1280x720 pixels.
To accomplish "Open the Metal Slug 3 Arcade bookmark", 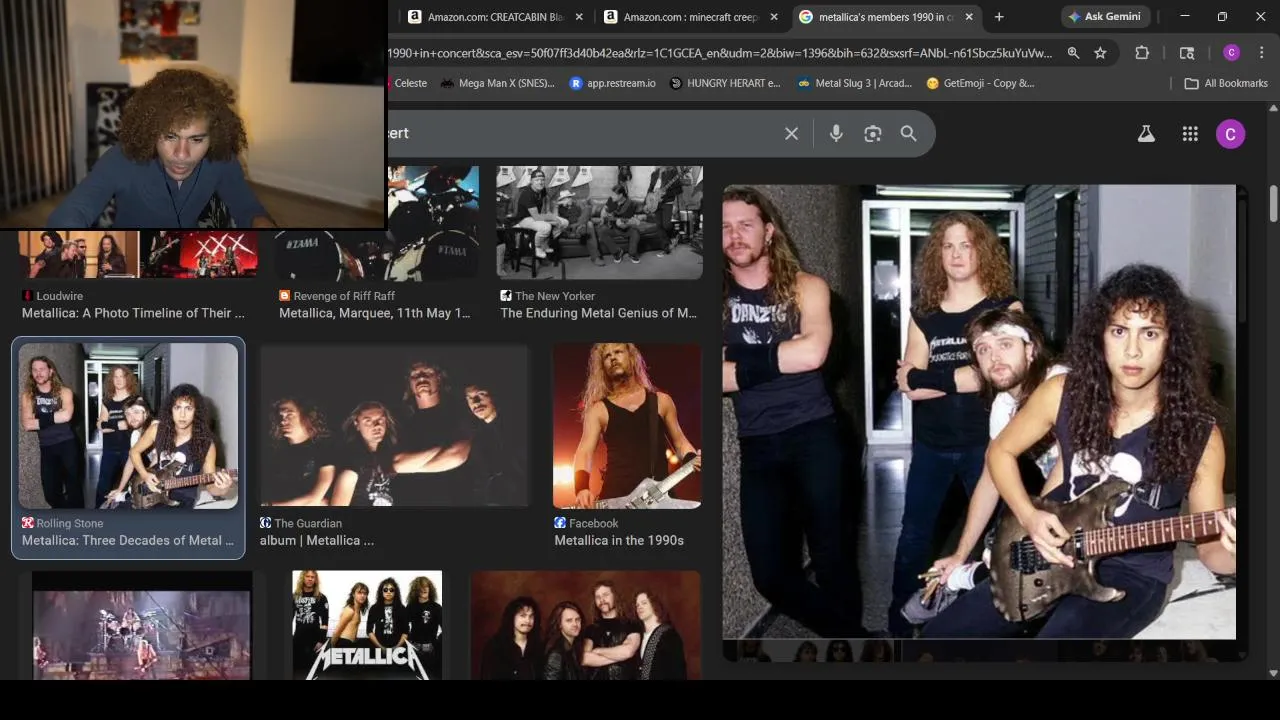I will (x=855, y=83).
